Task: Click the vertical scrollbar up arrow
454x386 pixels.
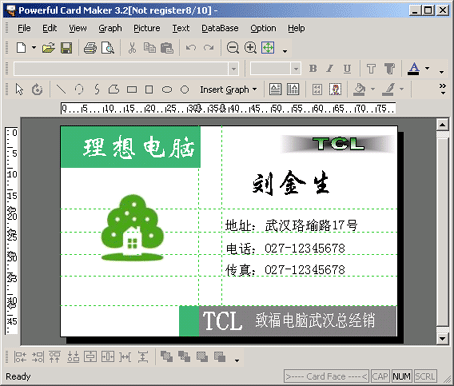Action: pos(442,125)
